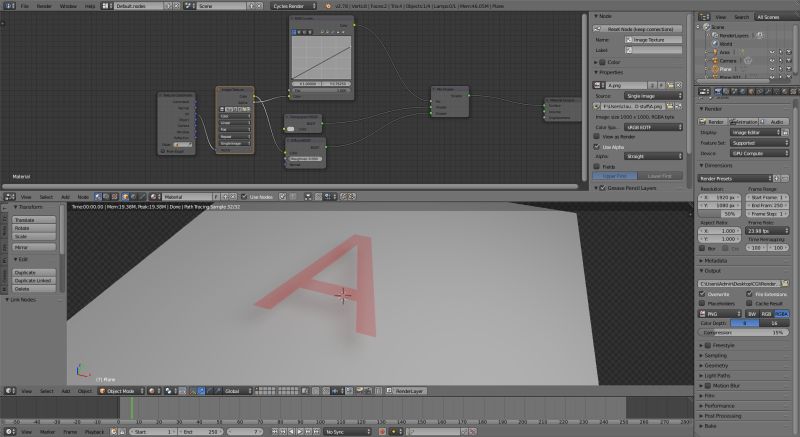The height and width of the screenshot is (437, 800).
Task: Click the object shader type cube icon
Action: [x=125, y=197]
